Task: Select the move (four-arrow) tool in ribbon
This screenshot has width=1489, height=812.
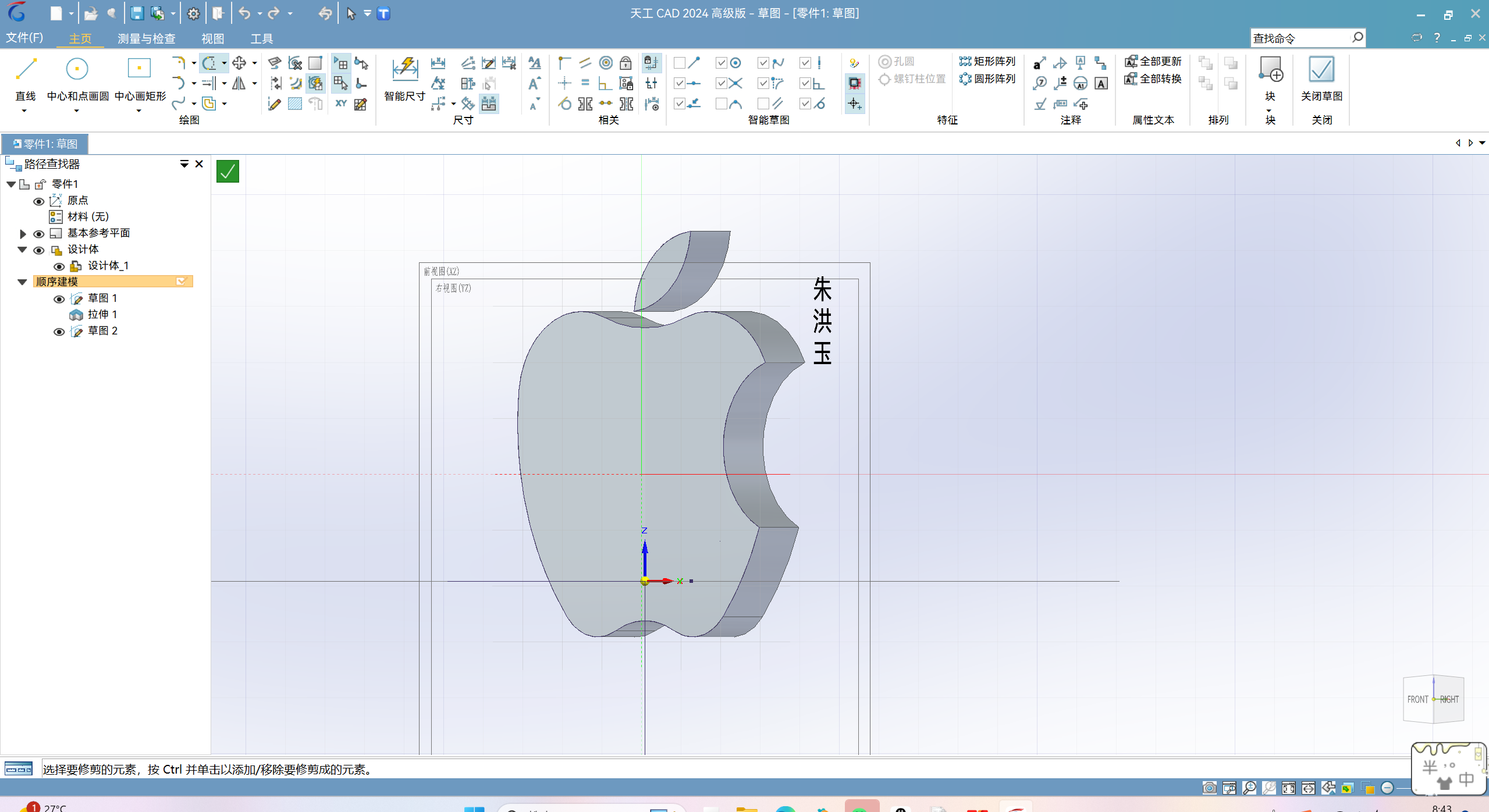Action: tap(239, 63)
